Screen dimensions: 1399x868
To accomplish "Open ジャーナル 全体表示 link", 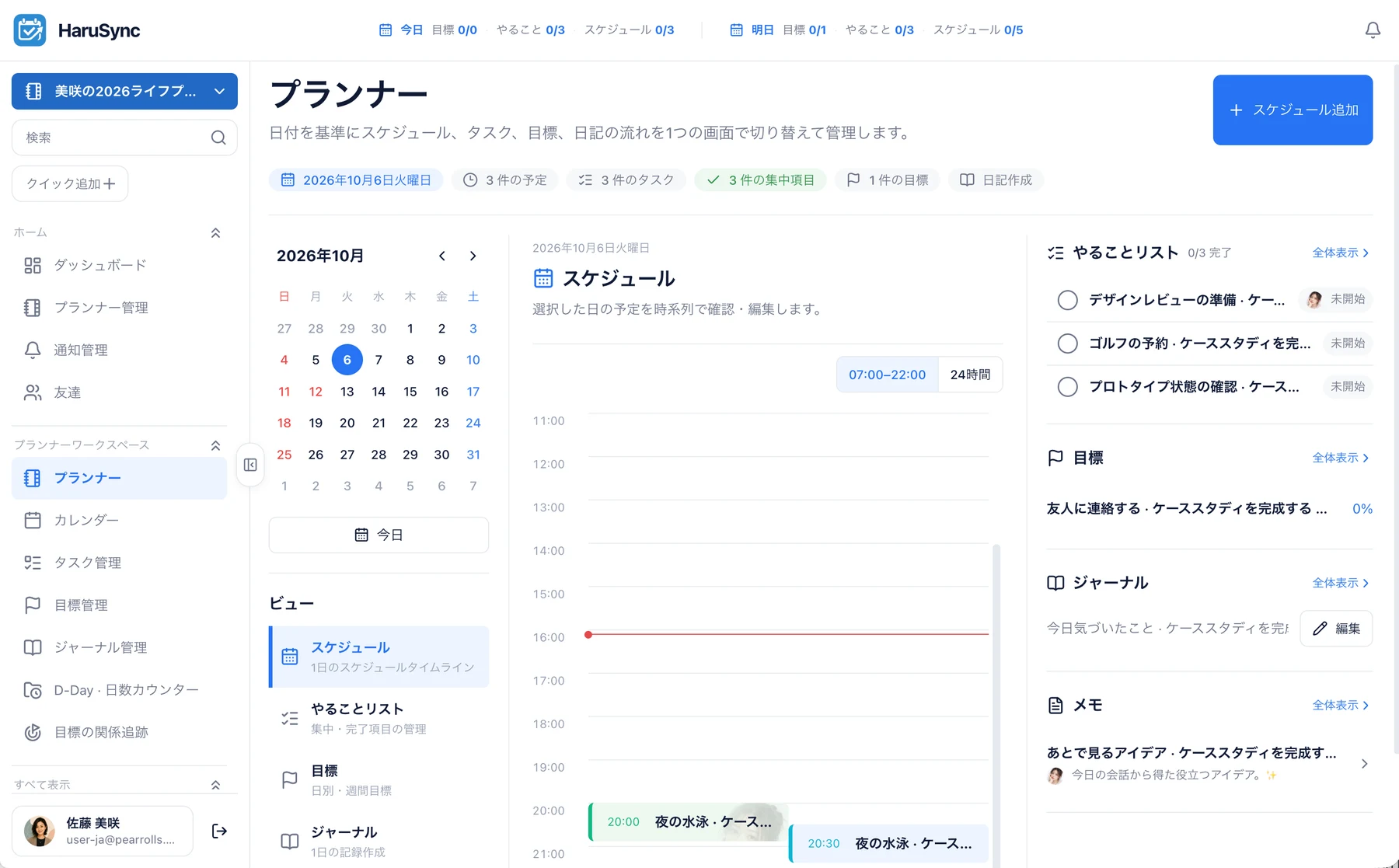I will [1341, 583].
